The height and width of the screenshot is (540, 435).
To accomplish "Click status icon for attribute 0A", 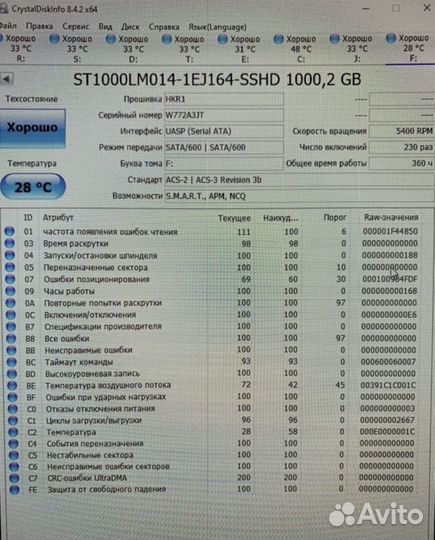I will [x=11, y=303].
